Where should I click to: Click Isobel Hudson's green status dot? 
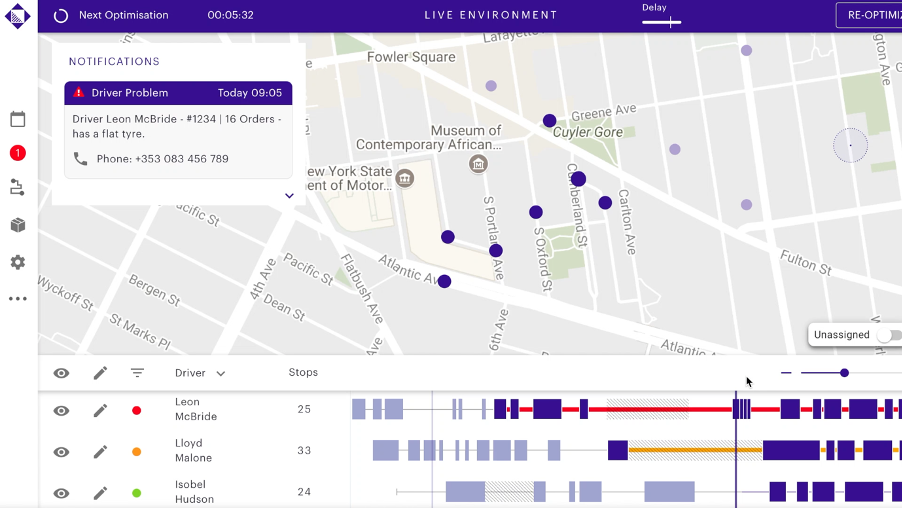pos(136,493)
